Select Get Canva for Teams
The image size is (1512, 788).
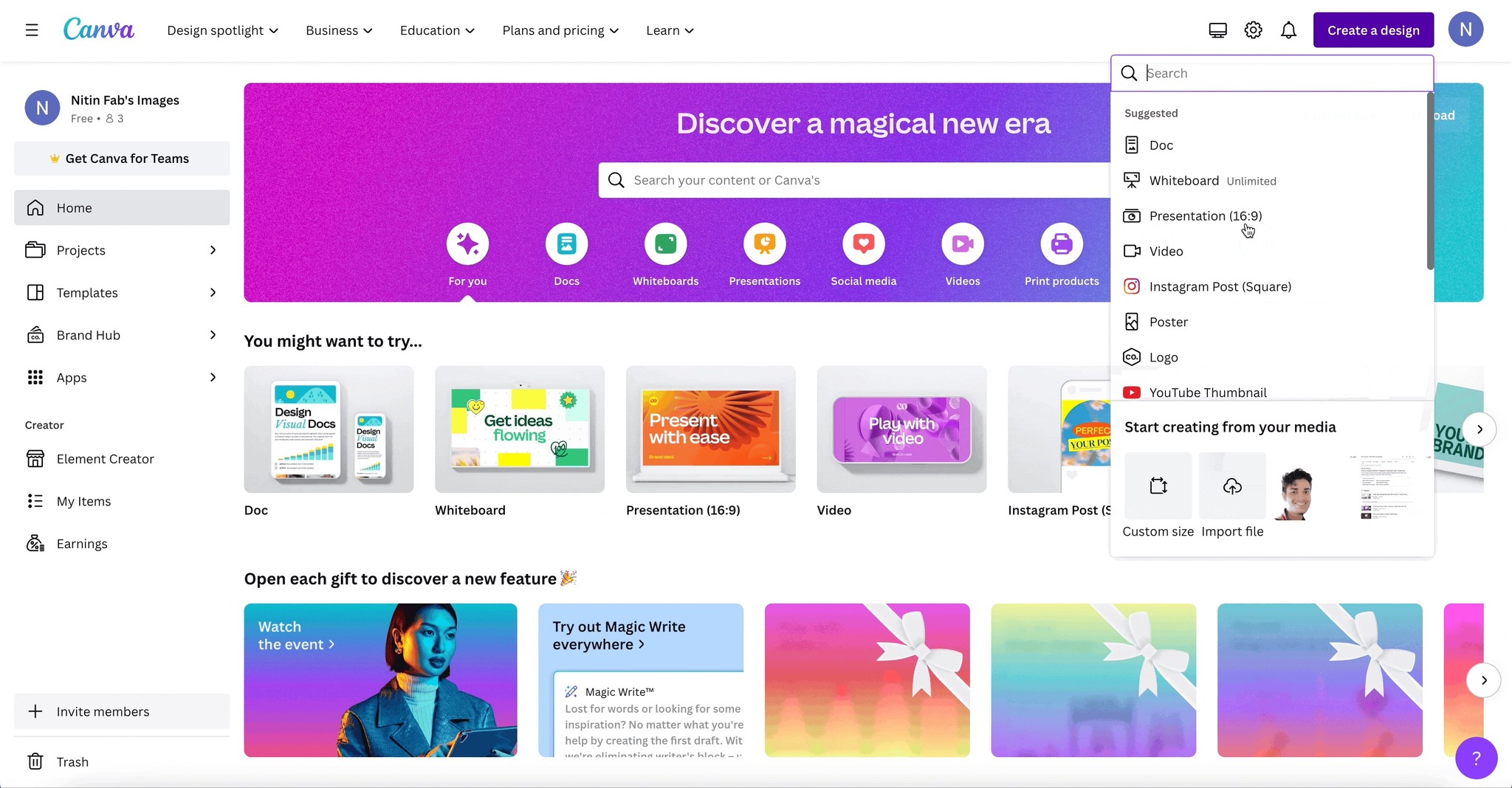point(121,158)
